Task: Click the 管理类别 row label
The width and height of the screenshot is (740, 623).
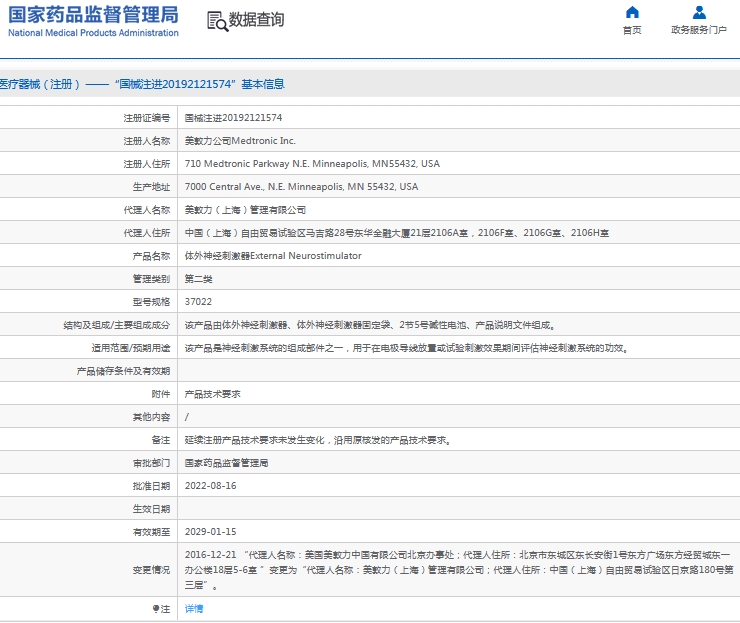Action: point(151,279)
